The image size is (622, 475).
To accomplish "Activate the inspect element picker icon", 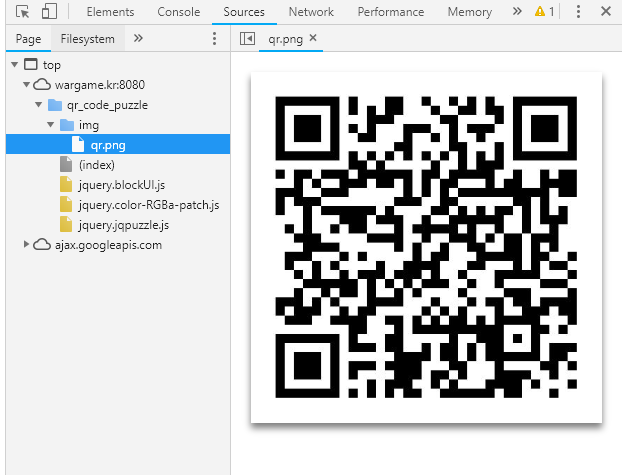I will [x=23, y=12].
